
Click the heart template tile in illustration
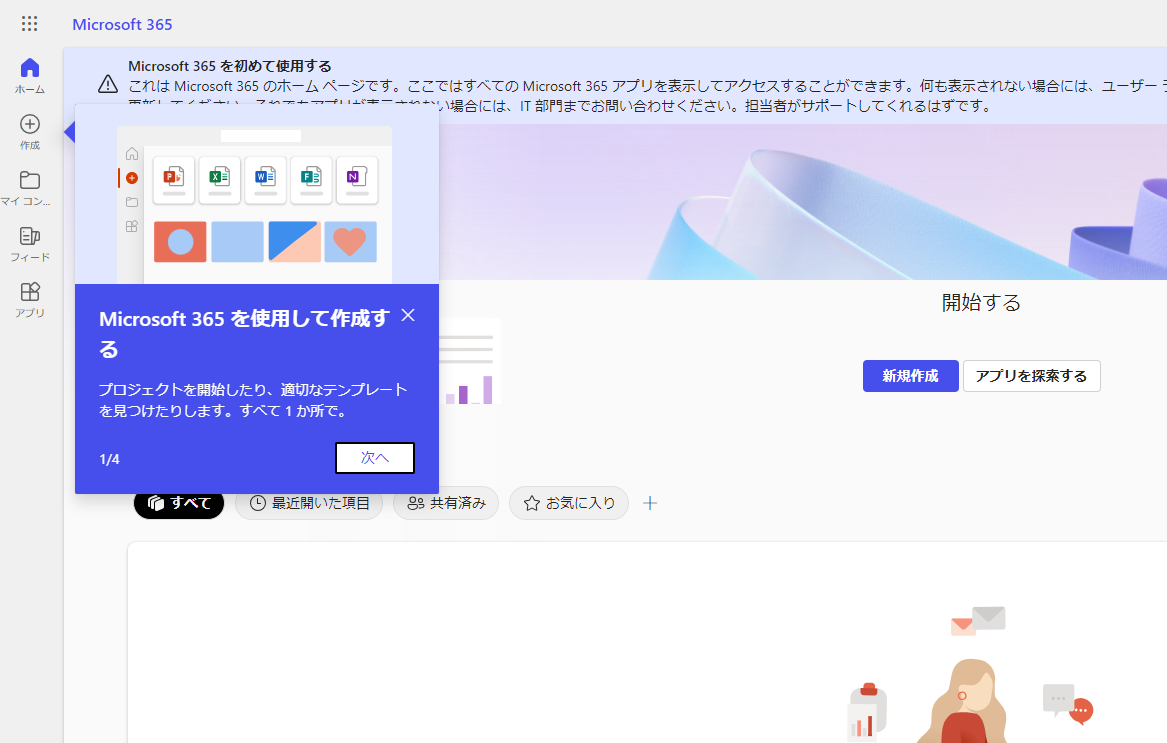(350, 242)
